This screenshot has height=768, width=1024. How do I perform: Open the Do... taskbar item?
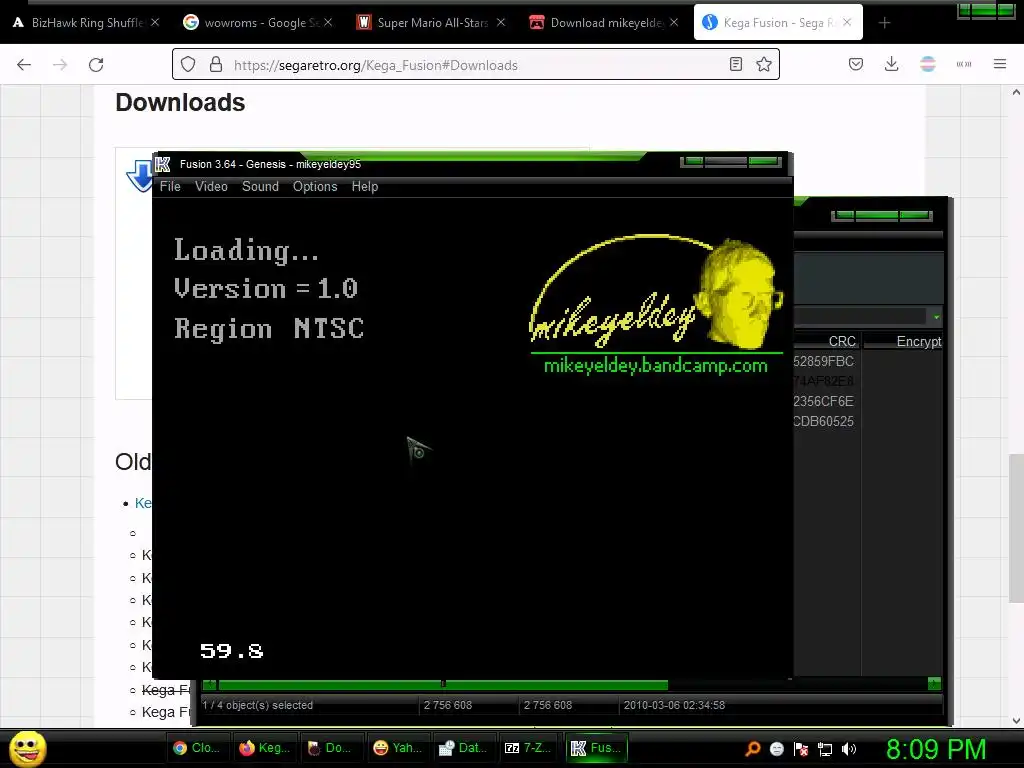330,748
